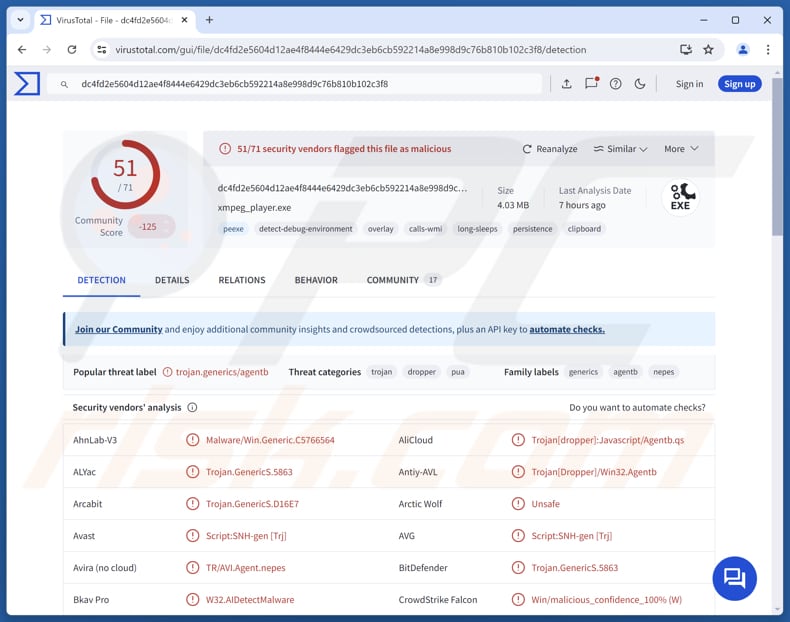Image resolution: width=790 pixels, height=622 pixels.
Task: Toggle dark mode moon icon
Action: (x=640, y=84)
